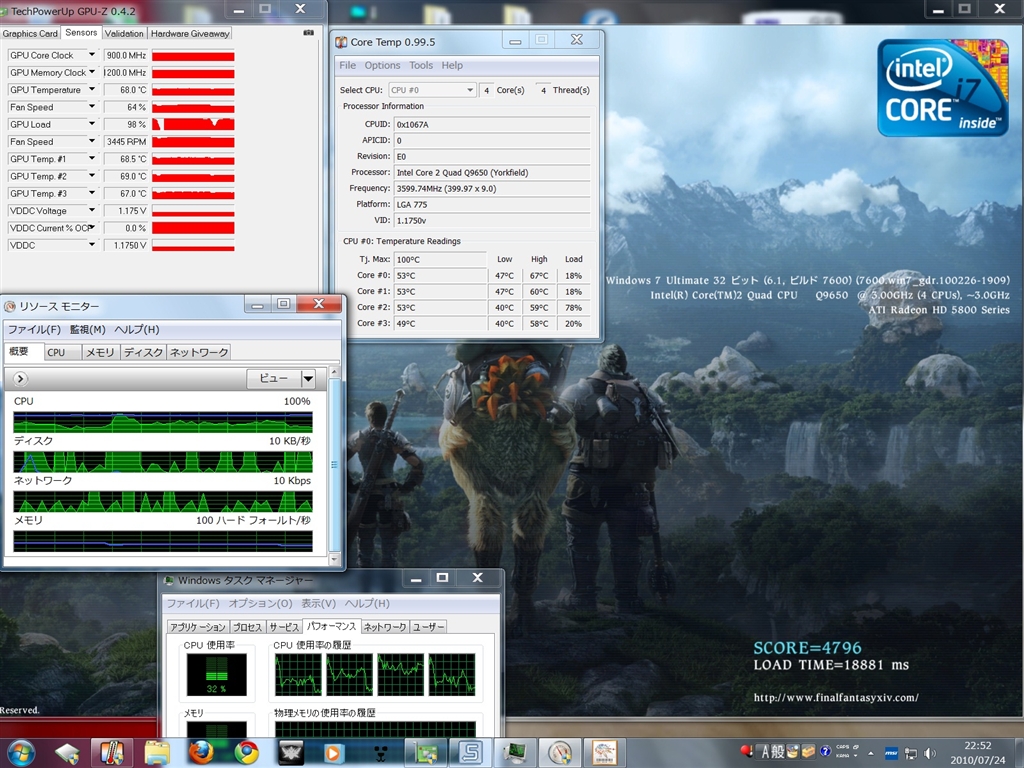This screenshot has width=1024, height=768.
Task: Open the GPU Core Clock sensor dropdown
Action: (x=92, y=56)
